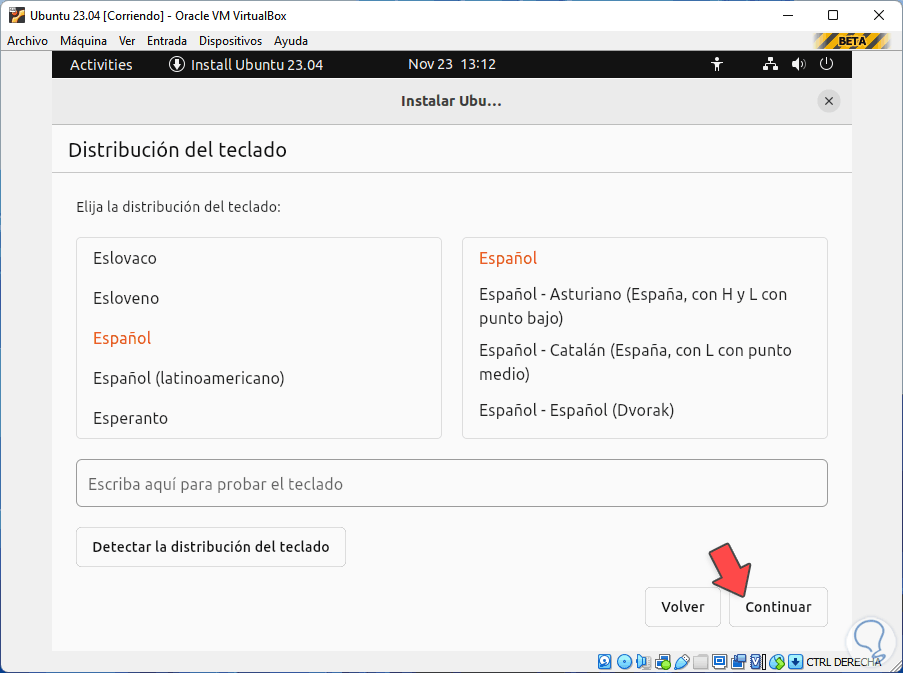This screenshot has height=673, width=903.
Task: Click the mouse integration status icon
Action: pos(777,661)
